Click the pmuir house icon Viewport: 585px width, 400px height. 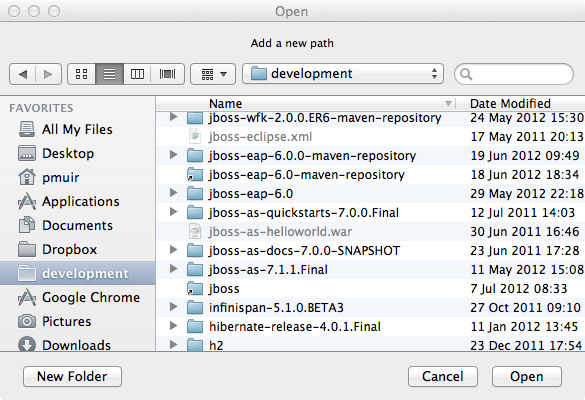pyautogui.click(x=27, y=177)
